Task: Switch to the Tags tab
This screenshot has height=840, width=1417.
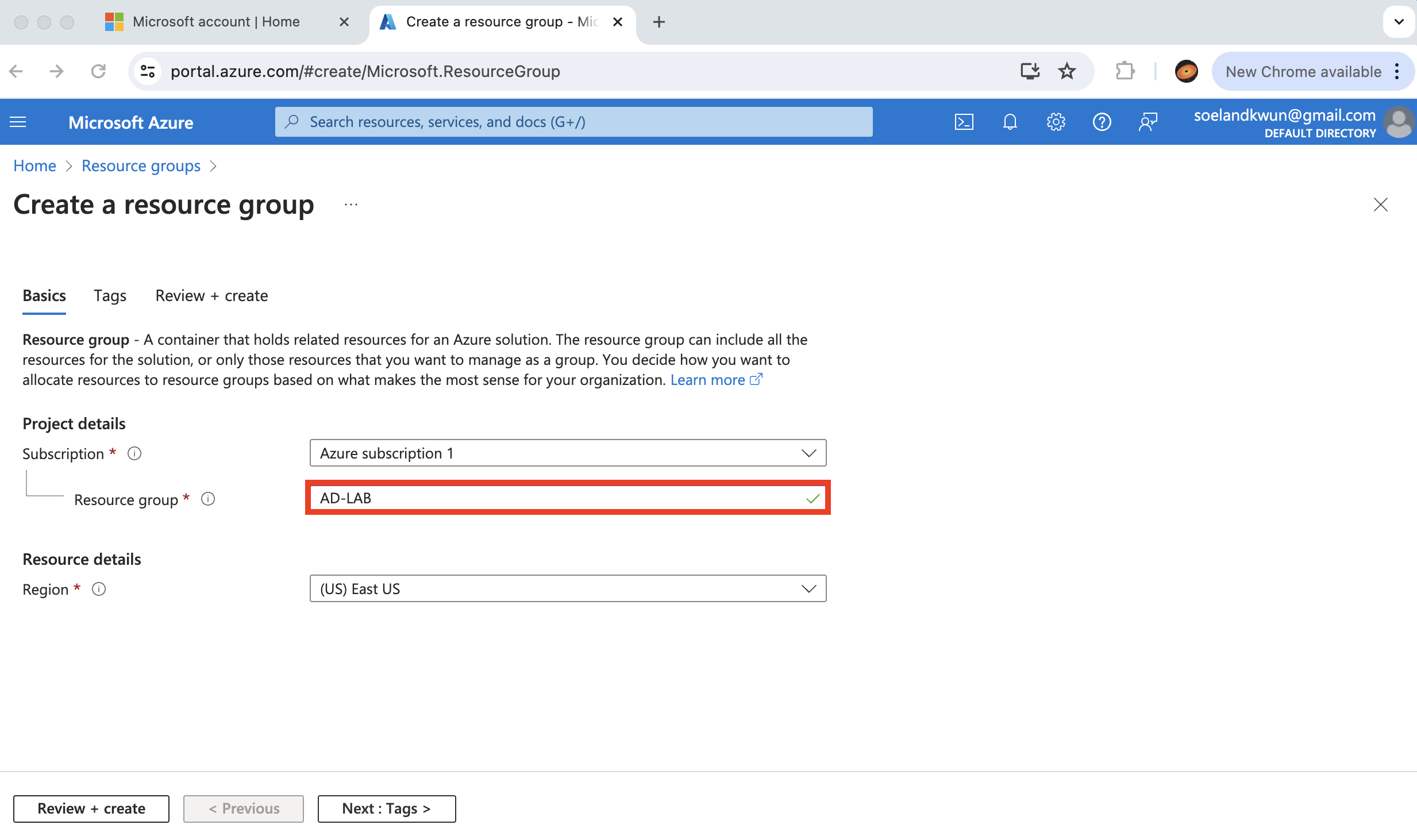Action: 110,295
